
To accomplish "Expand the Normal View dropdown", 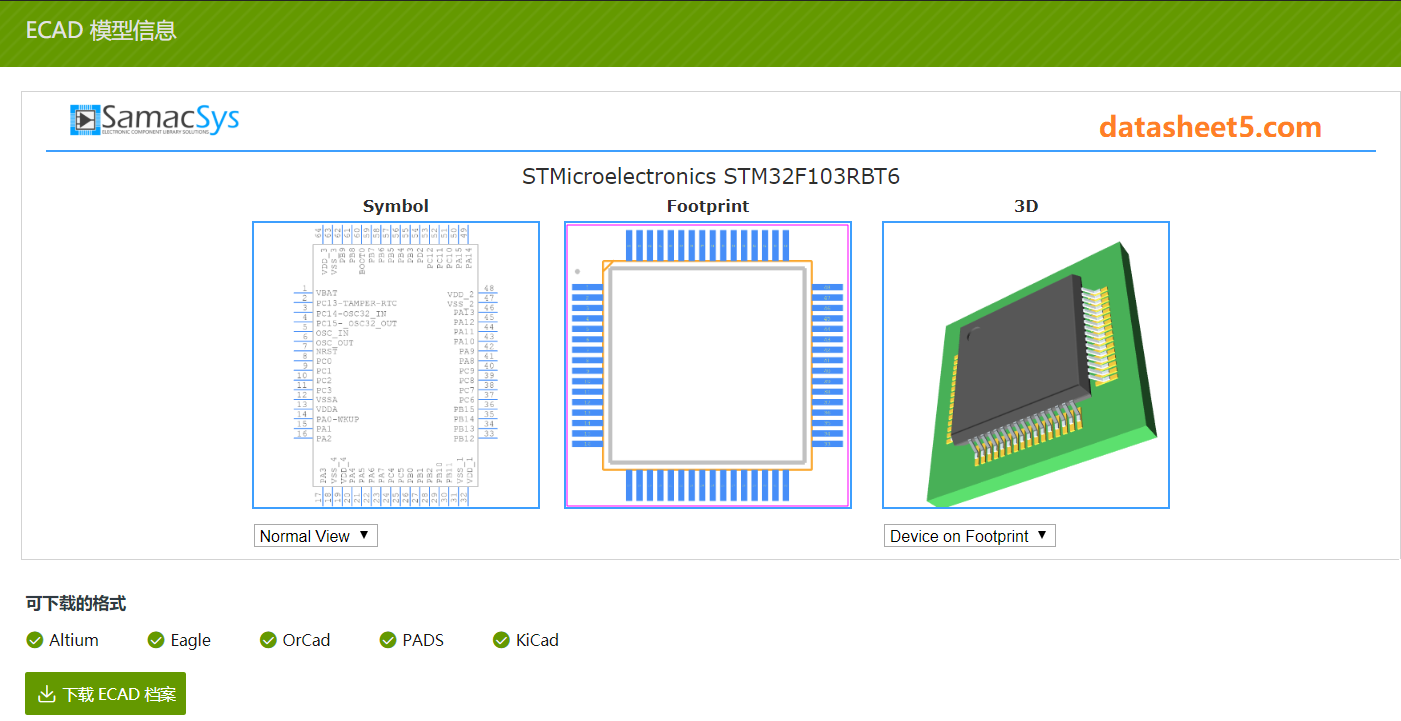I will pyautogui.click(x=316, y=536).
